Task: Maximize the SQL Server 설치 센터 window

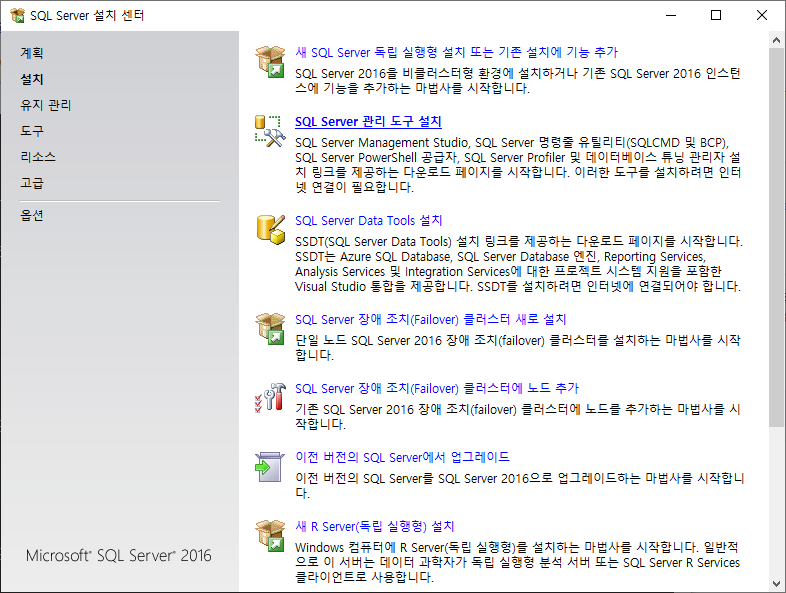Action: 716,16
